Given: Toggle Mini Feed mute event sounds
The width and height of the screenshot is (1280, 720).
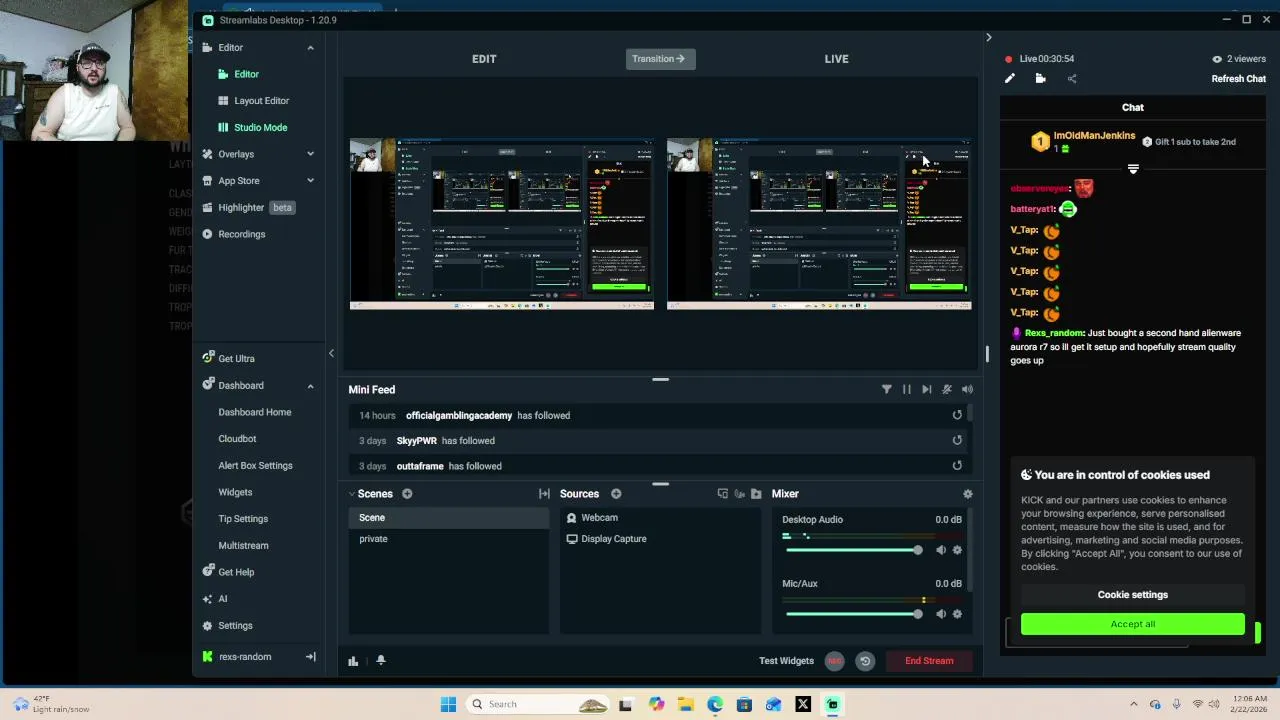Looking at the screenshot, I should pyautogui.click(x=947, y=390).
